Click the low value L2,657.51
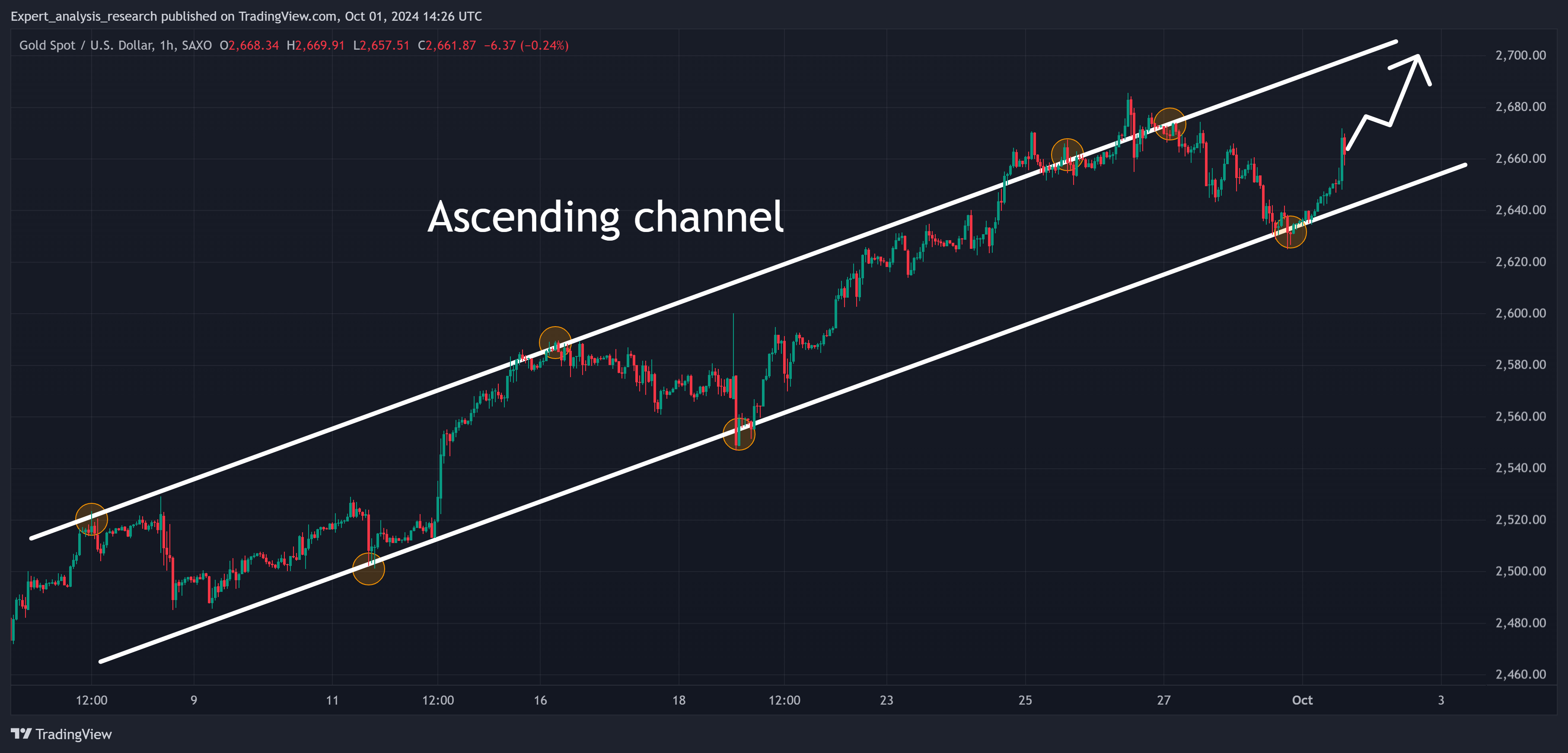Image resolution: width=1568 pixels, height=753 pixels. coord(382,46)
